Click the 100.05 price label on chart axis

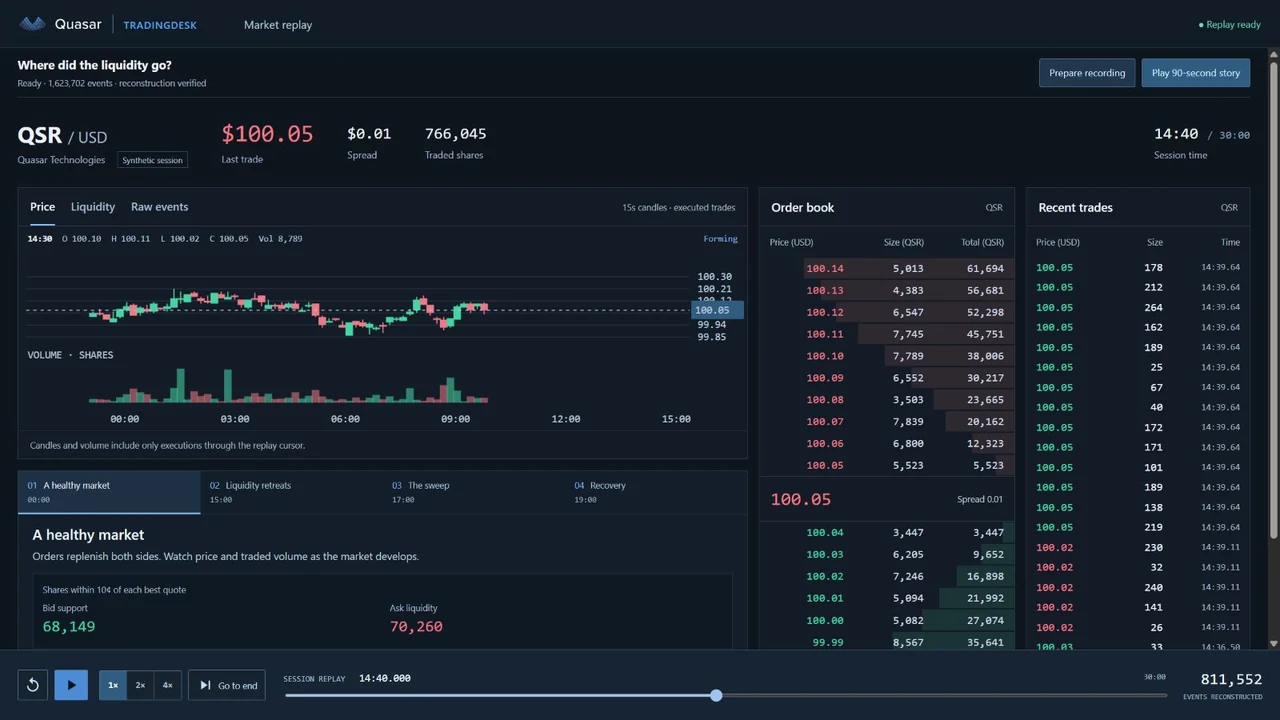(x=718, y=310)
